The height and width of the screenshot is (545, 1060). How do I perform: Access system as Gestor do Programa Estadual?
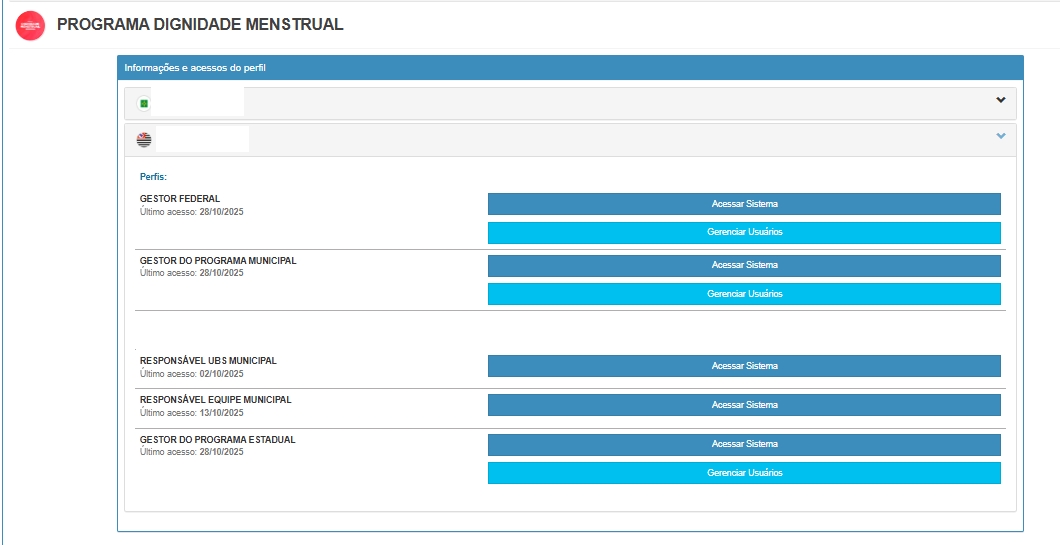[744, 444]
